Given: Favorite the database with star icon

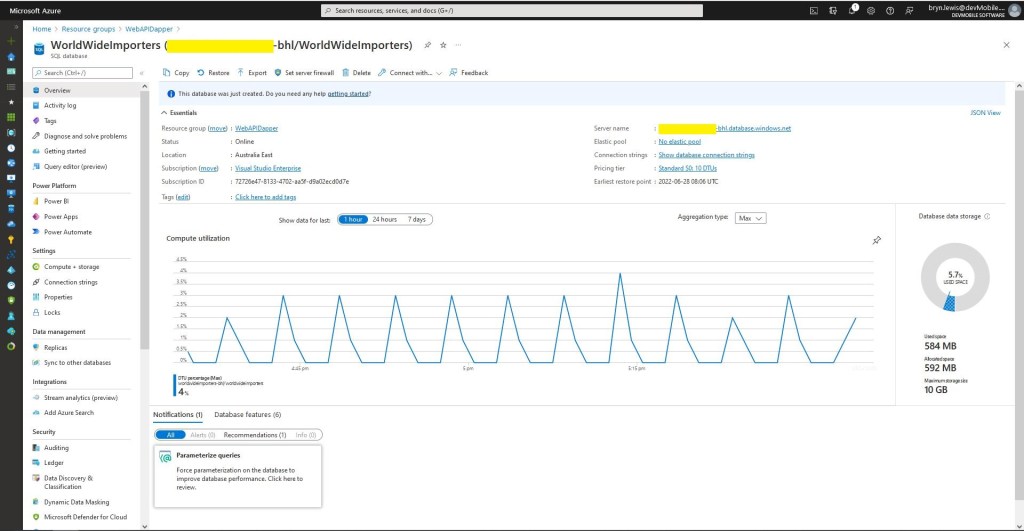Looking at the screenshot, I should 443,45.
